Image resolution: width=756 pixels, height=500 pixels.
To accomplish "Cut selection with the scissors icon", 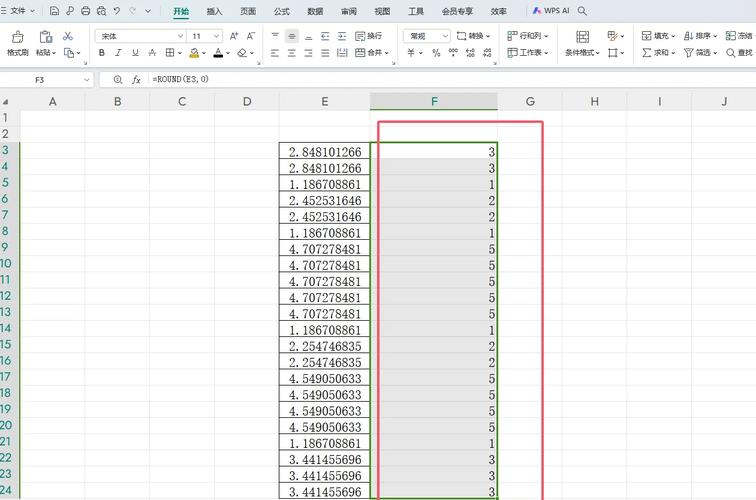I will (x=68, y=36).
